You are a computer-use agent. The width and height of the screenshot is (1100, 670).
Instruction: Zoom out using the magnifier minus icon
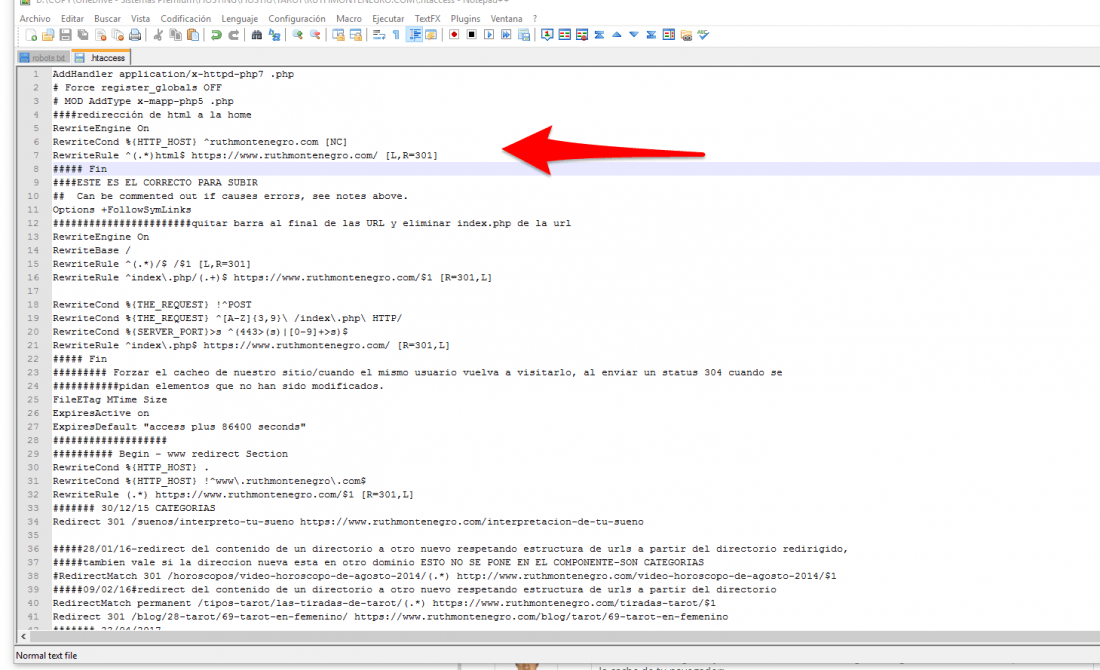pos(315,34)
